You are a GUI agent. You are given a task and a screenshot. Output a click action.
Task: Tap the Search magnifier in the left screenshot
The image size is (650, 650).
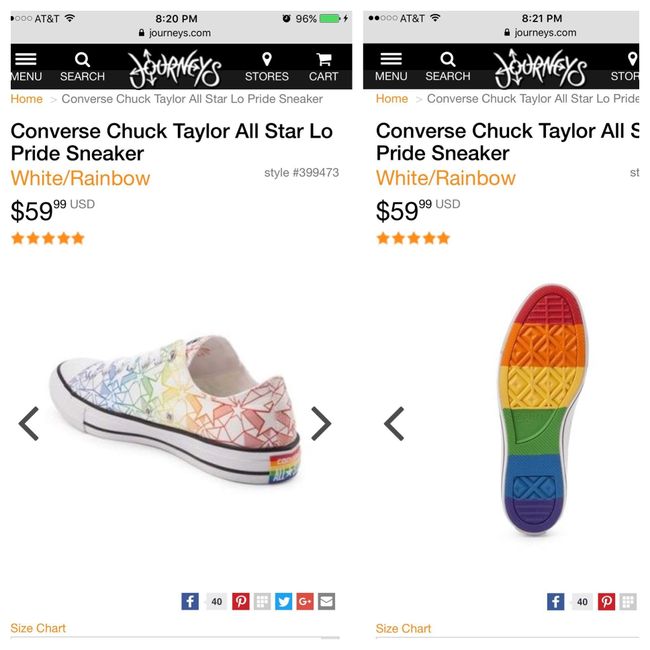[82, 66]
